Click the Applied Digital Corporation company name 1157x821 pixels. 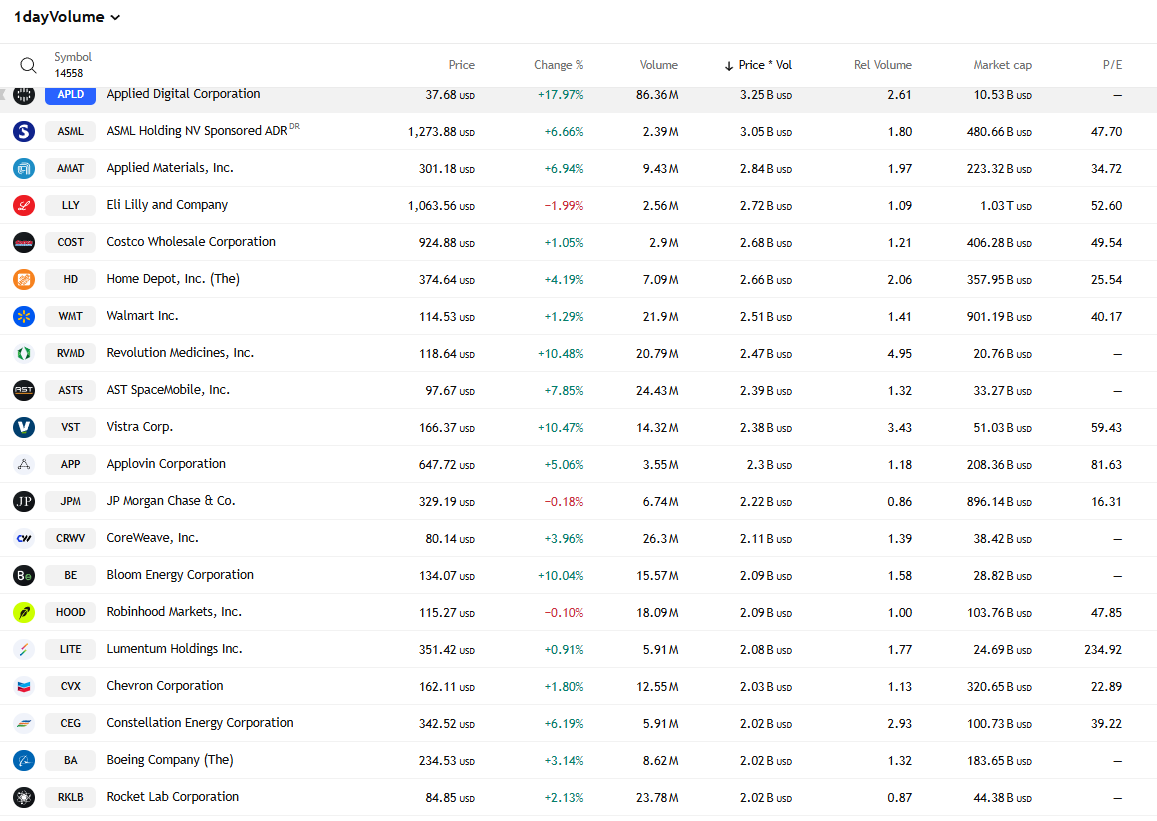tap(183, 94)
